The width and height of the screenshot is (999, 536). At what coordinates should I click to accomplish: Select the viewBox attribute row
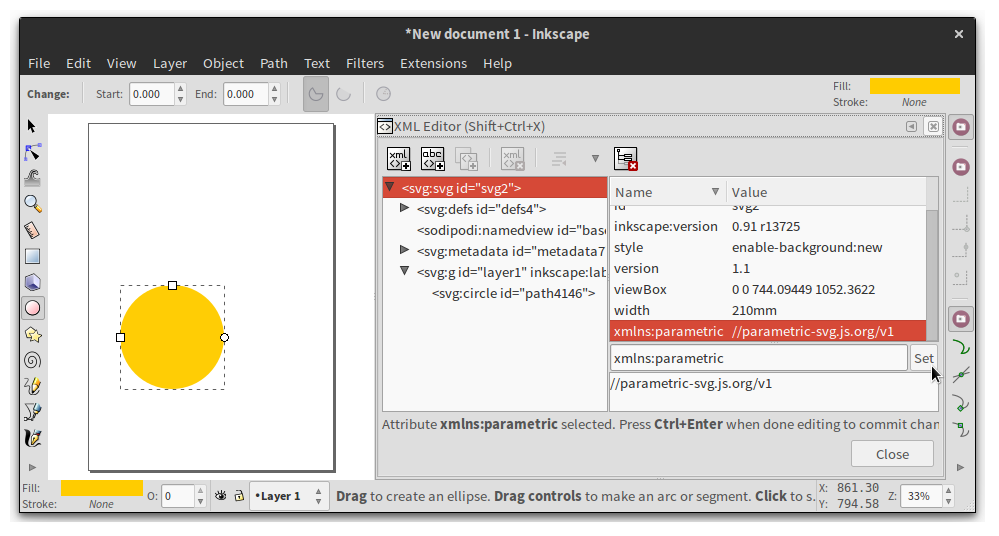tap(768, 289)
